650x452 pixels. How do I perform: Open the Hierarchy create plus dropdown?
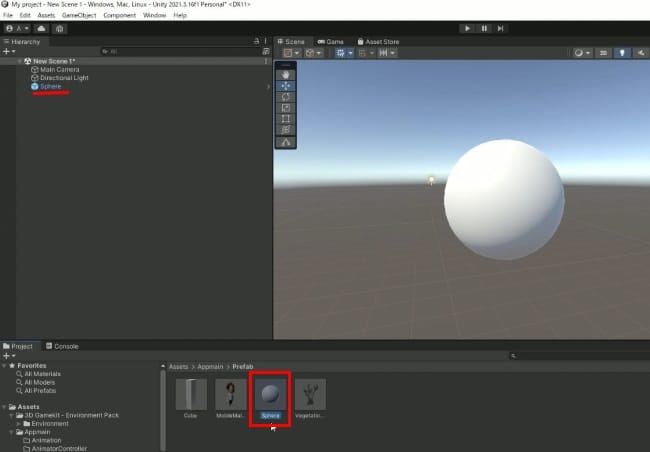coord(9,51)
